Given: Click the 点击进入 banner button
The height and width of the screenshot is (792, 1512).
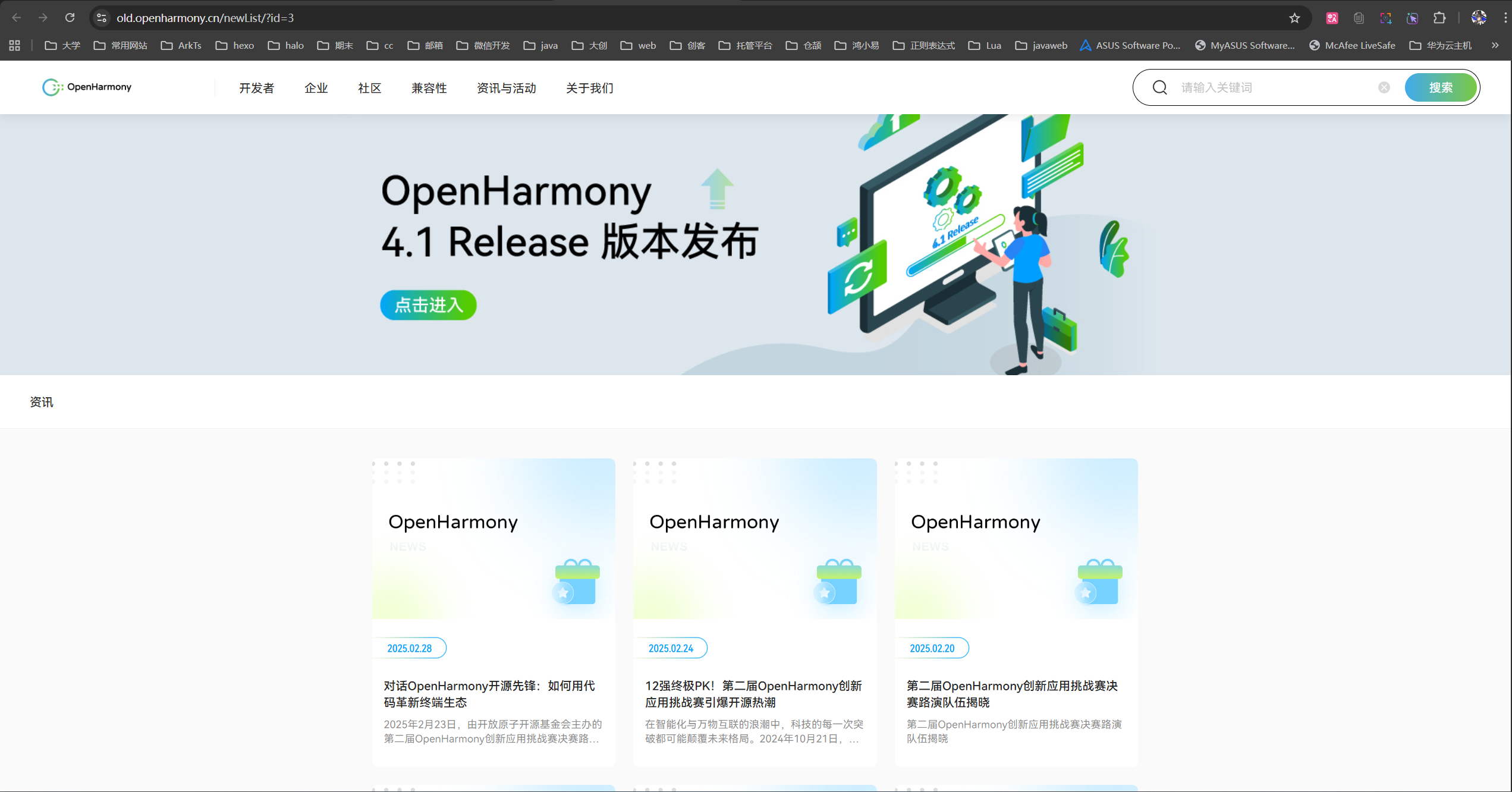Looking at the screenshot, I should click(428, 305).
